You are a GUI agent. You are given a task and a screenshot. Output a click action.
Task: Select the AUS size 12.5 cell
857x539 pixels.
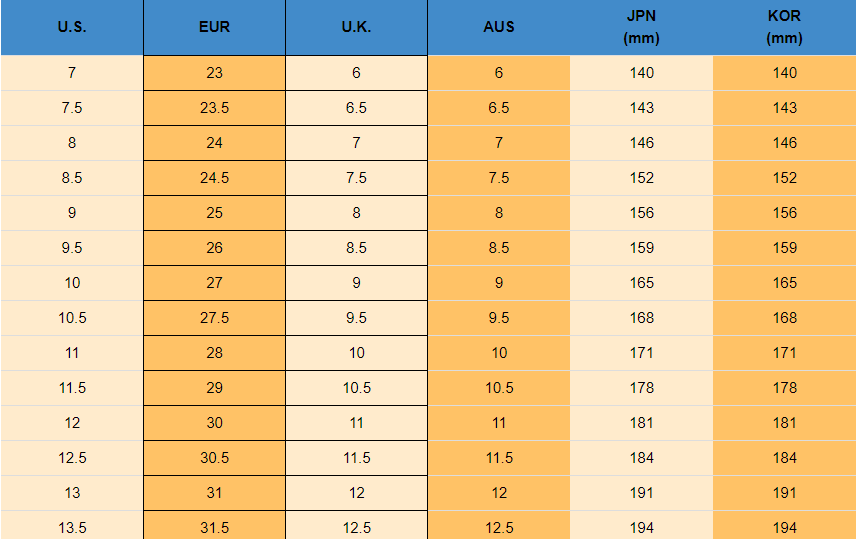[499, 527]
